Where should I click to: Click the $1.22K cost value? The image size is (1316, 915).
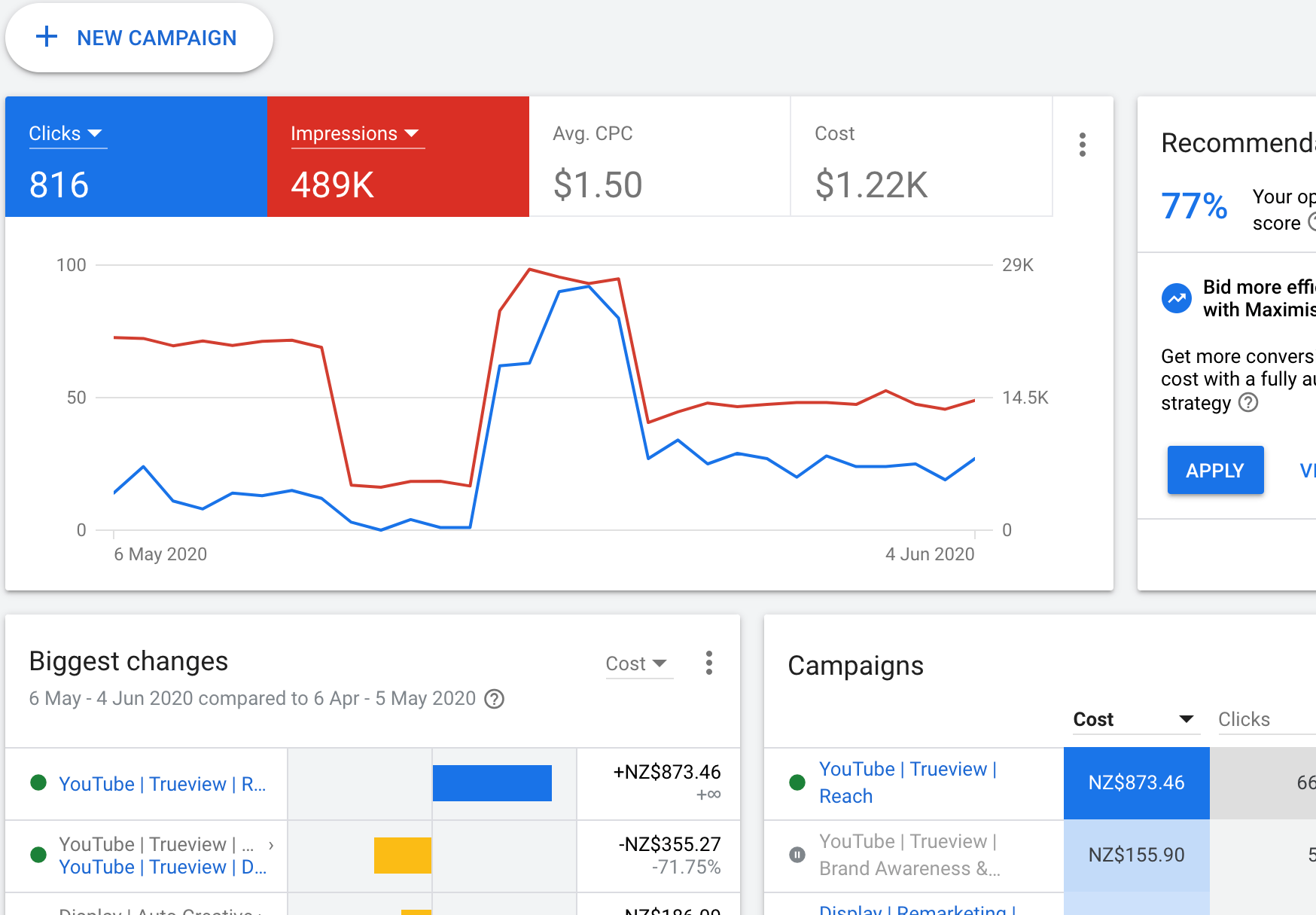pos(871,185)
